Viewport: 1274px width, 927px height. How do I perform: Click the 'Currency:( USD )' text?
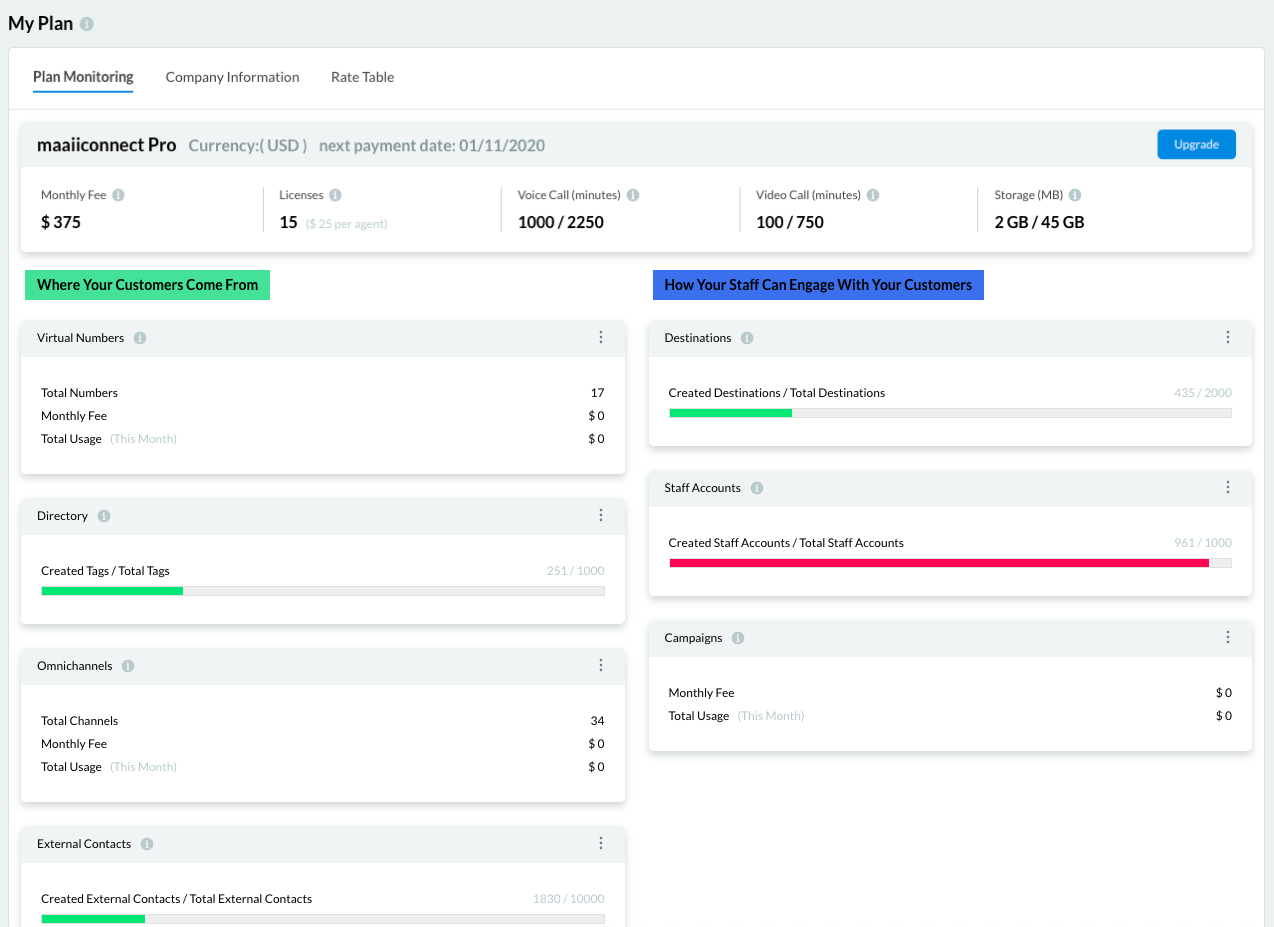(x=248, y=145)
